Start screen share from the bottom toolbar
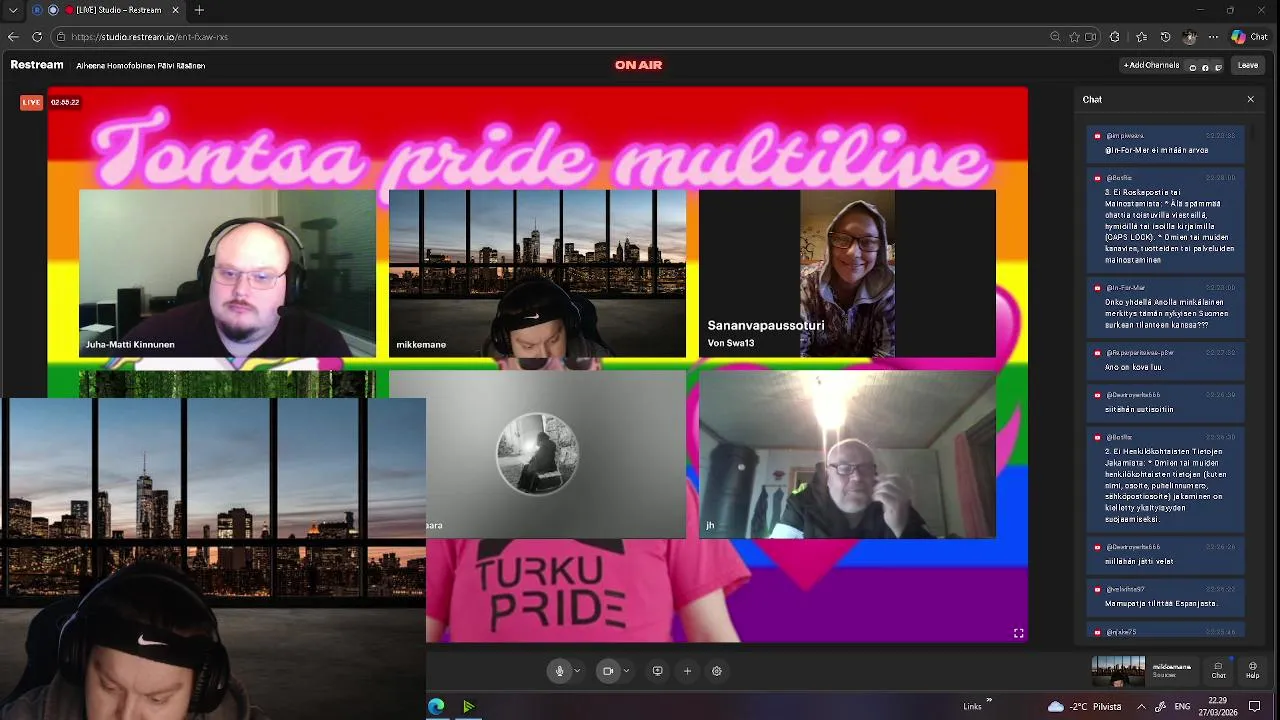 657,671
